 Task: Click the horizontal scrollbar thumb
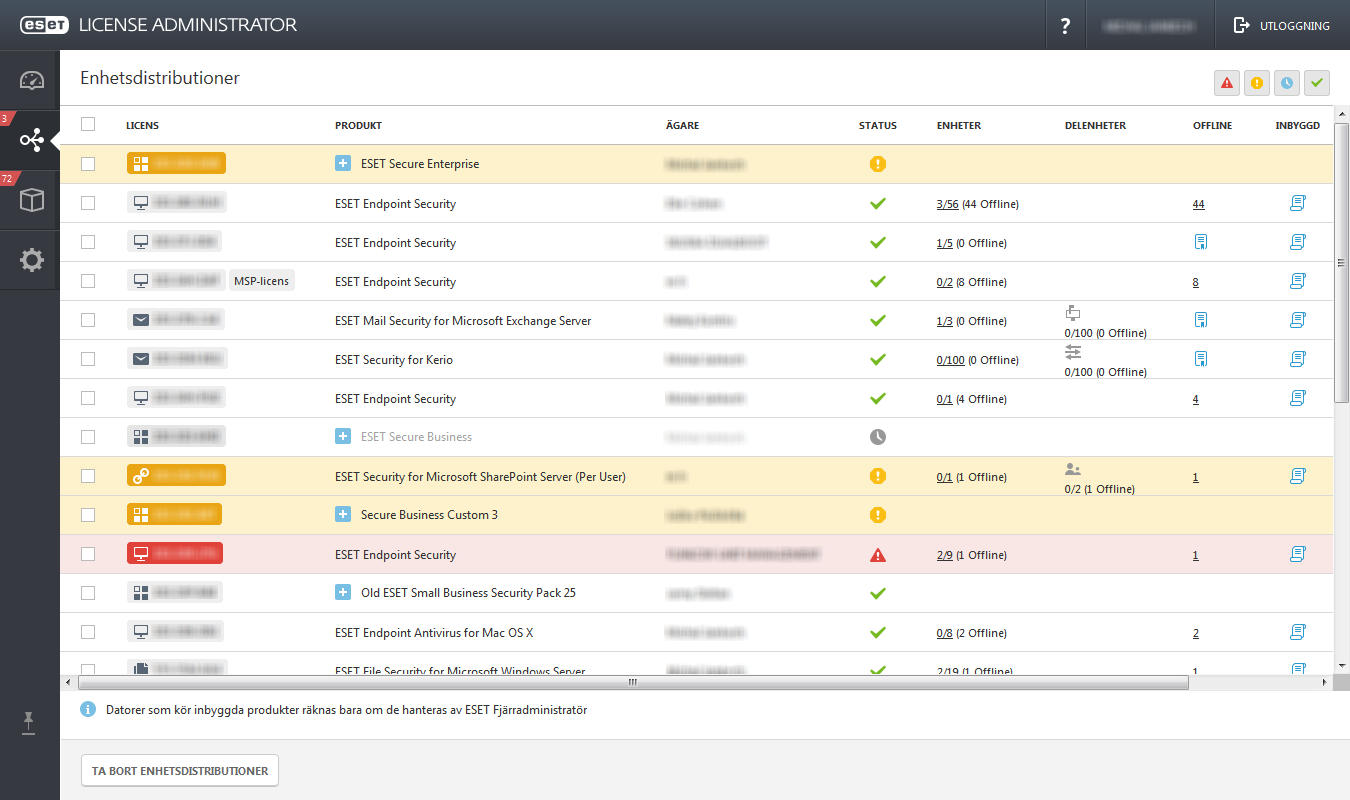pyautogui.click(x=633, y=682)
